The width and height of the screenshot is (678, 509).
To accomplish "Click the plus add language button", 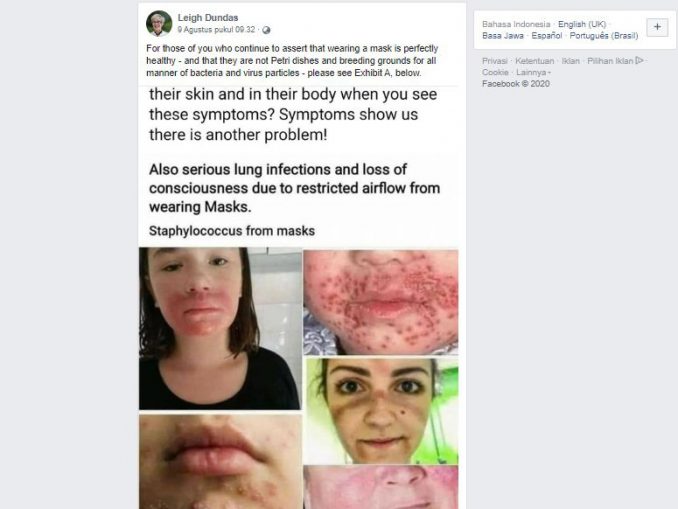I will 657,27.
